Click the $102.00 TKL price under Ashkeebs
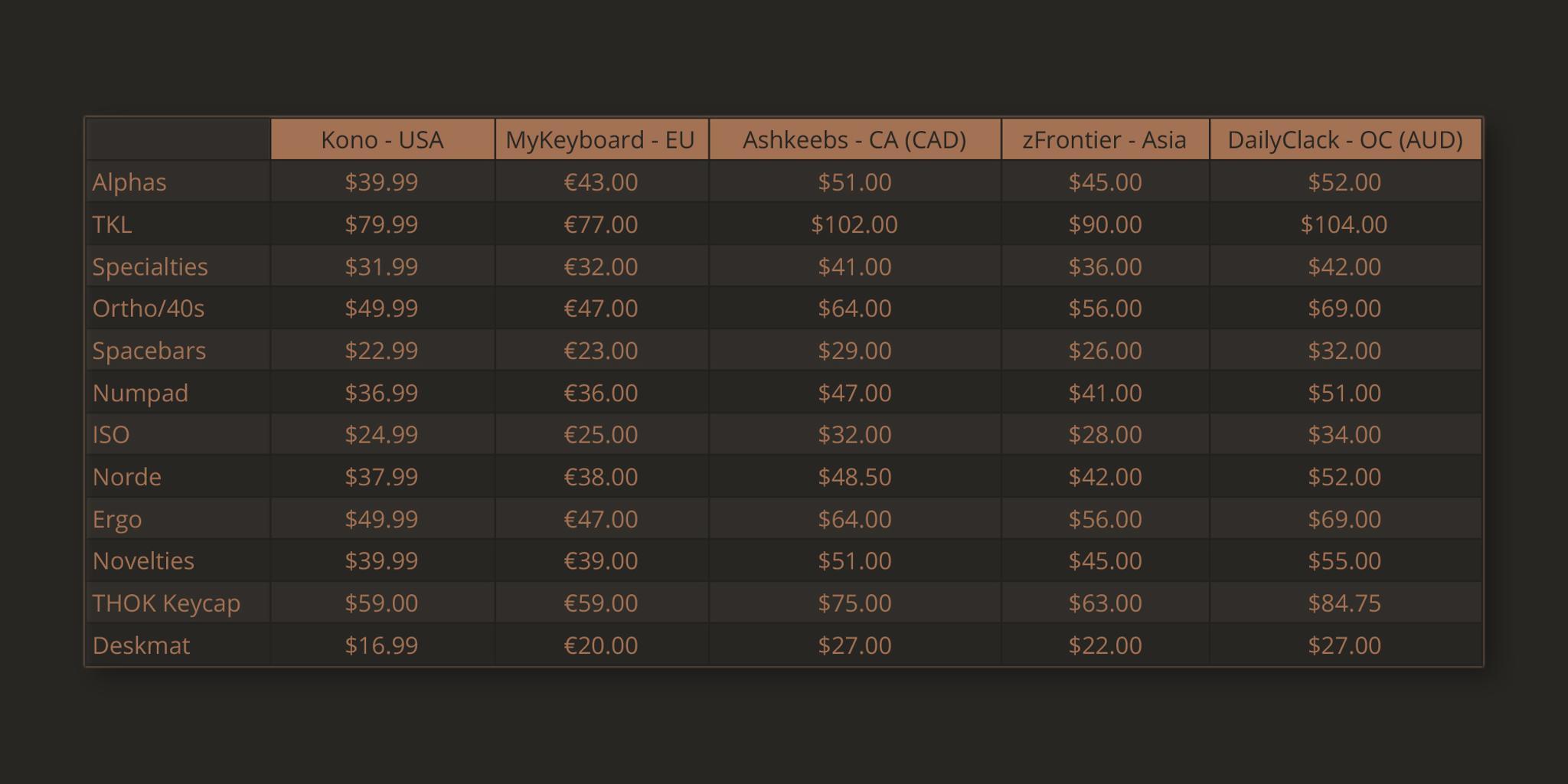The width and height of the screenshot is (1568, 784). [854, 224]
